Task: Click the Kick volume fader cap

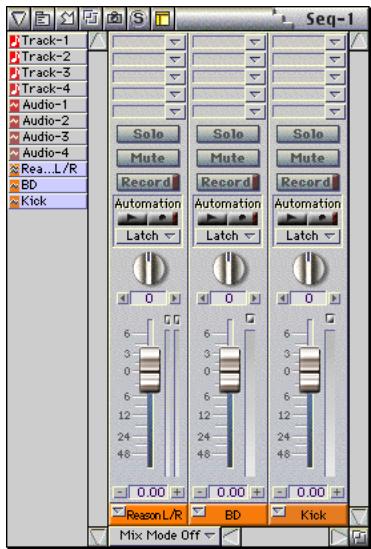Action: [x=309, y=370]
